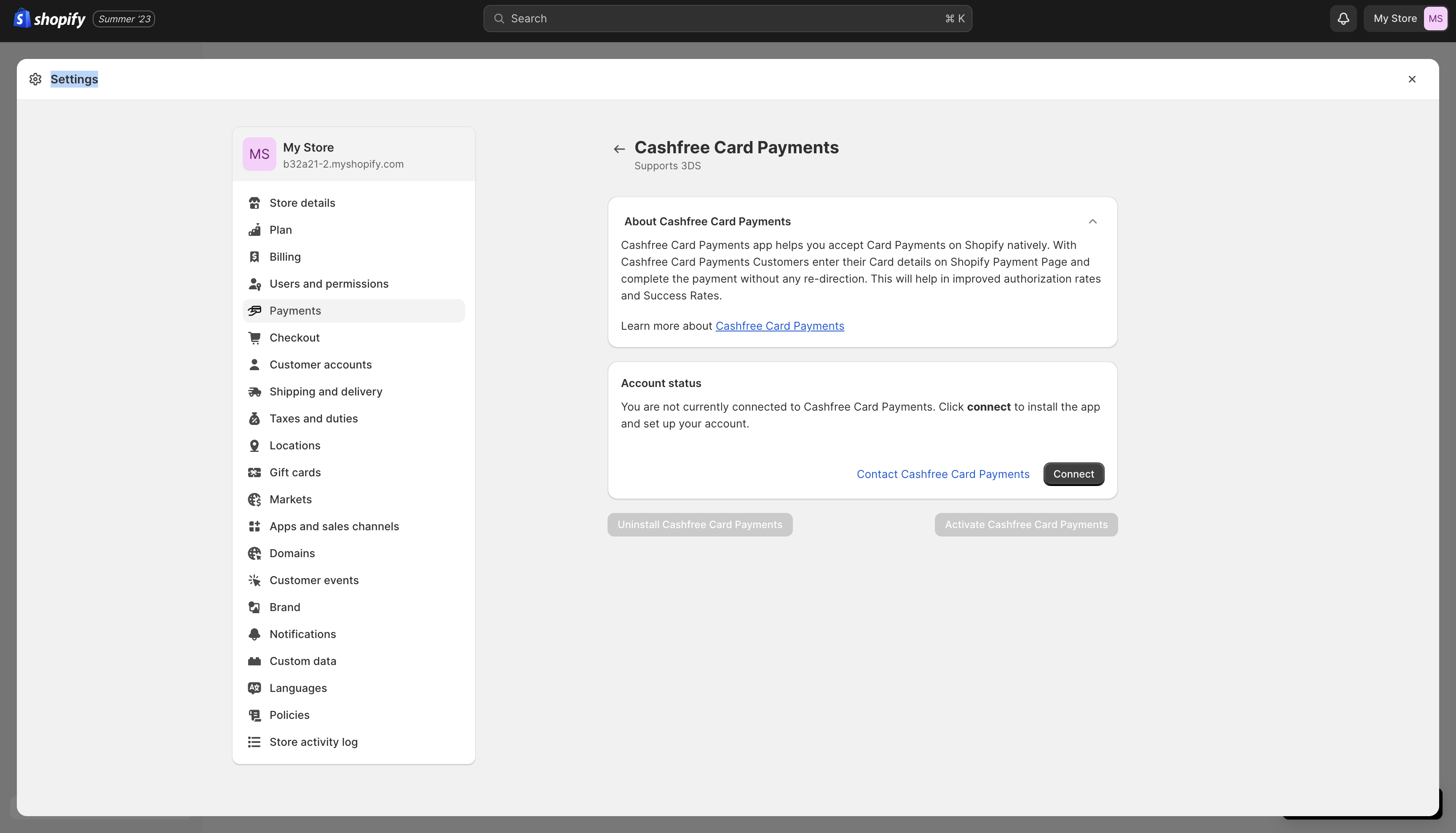1456x833 pixels.
Task: Collapse the About Cashfree Card Payments section
Action: tap(1092, 222)
